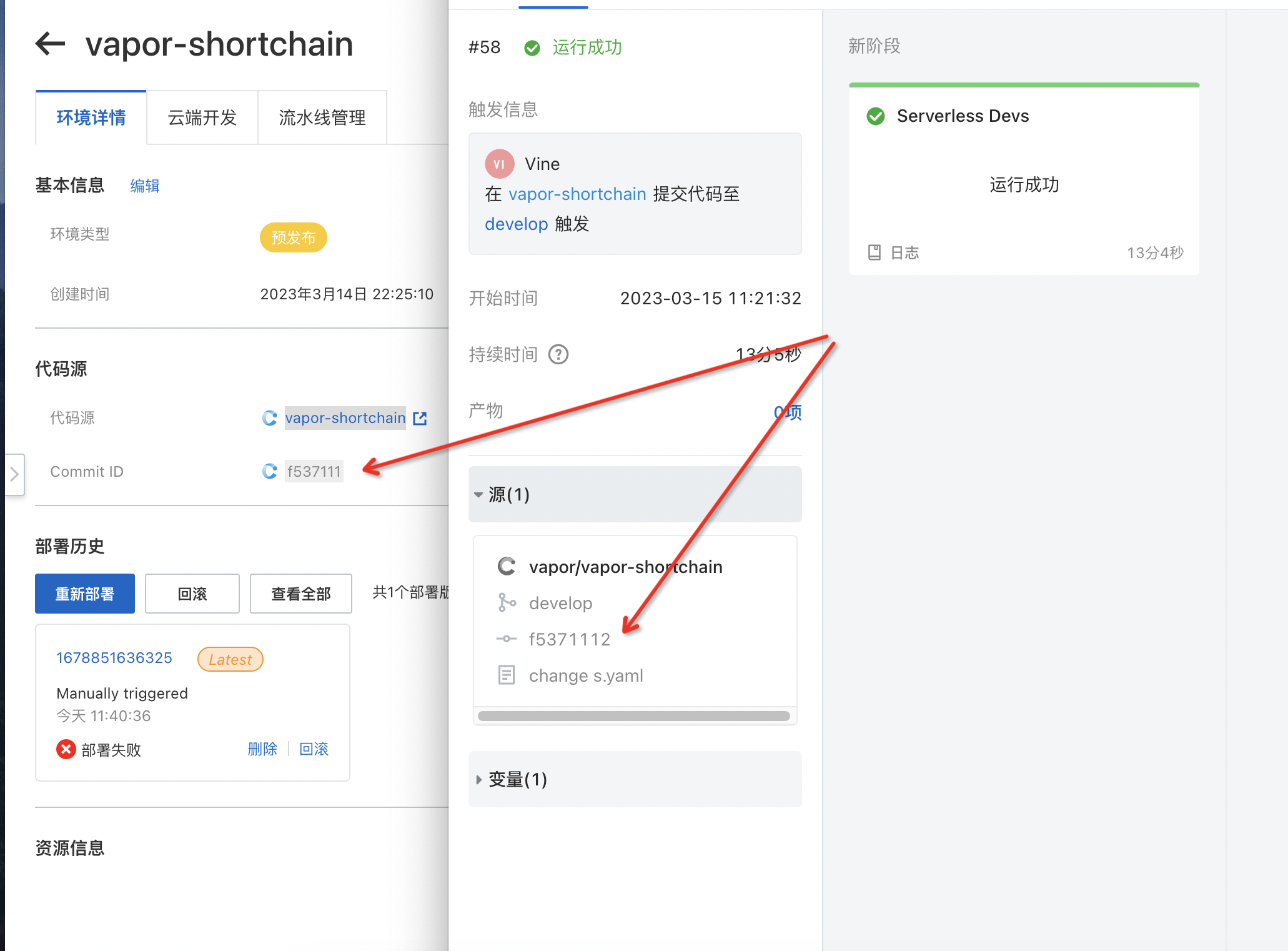Click the Latest tag on deployment

click(x=230, y=659)
